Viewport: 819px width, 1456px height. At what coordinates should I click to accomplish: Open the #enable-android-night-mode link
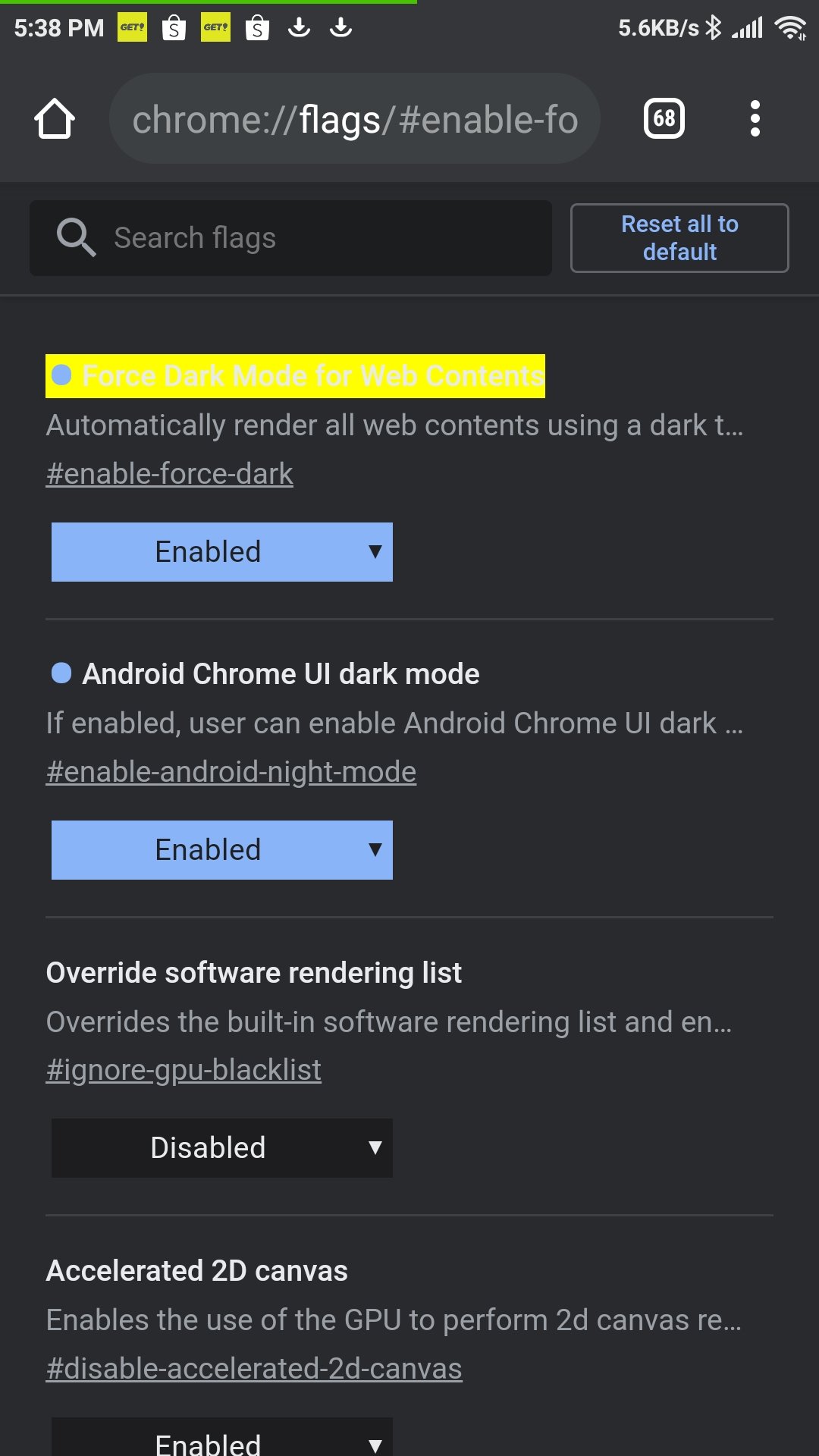point(231,772)
